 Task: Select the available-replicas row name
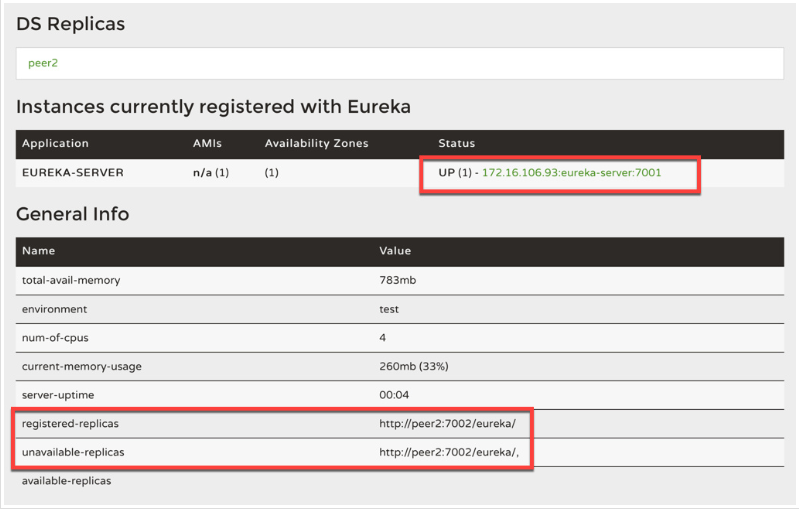click(x=66, y=481)
